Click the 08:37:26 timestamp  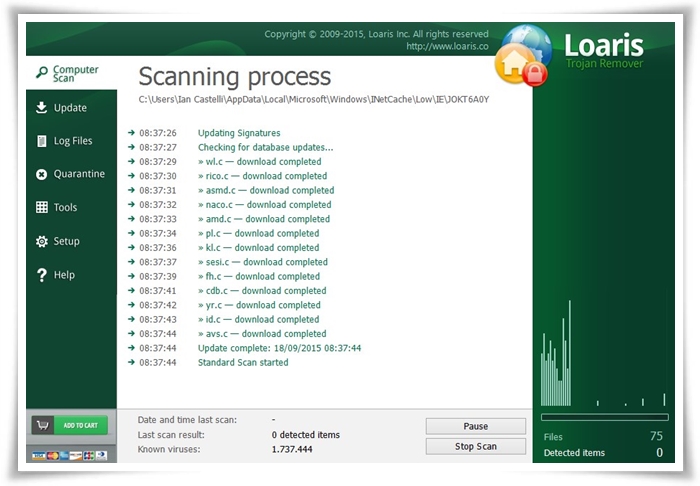coord(158,133)
